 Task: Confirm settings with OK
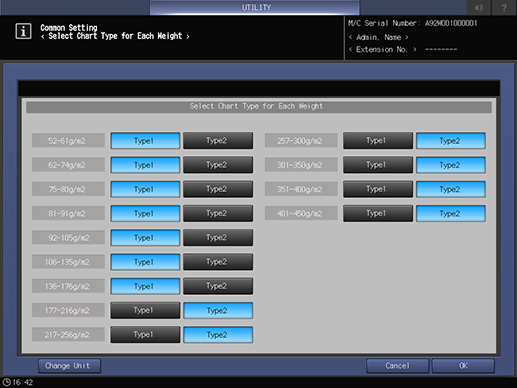(x=463, y=366)
